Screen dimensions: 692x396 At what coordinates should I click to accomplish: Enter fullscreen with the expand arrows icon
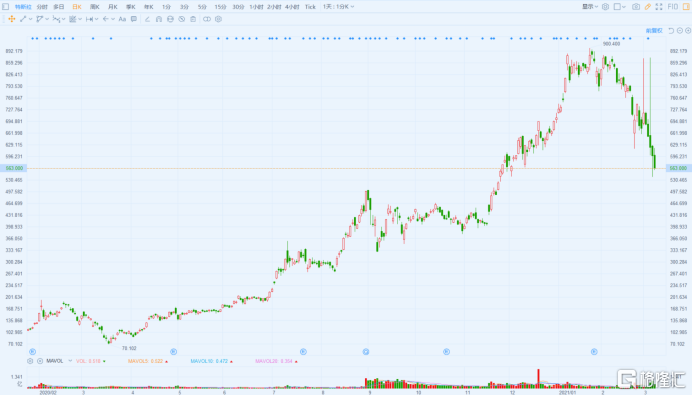pos(659,7)
